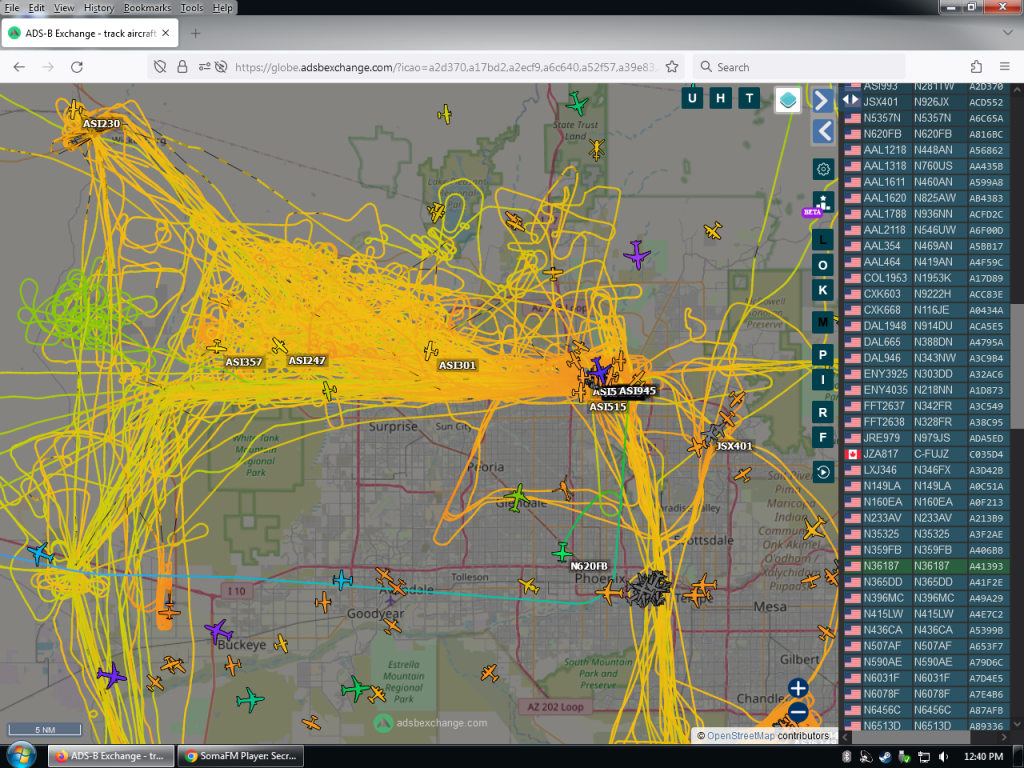Image resolution: width=1024 pixels, height=768 pixels.
Task: Select LXJ346 row in aircraft list
Action: tap(926, 470)
